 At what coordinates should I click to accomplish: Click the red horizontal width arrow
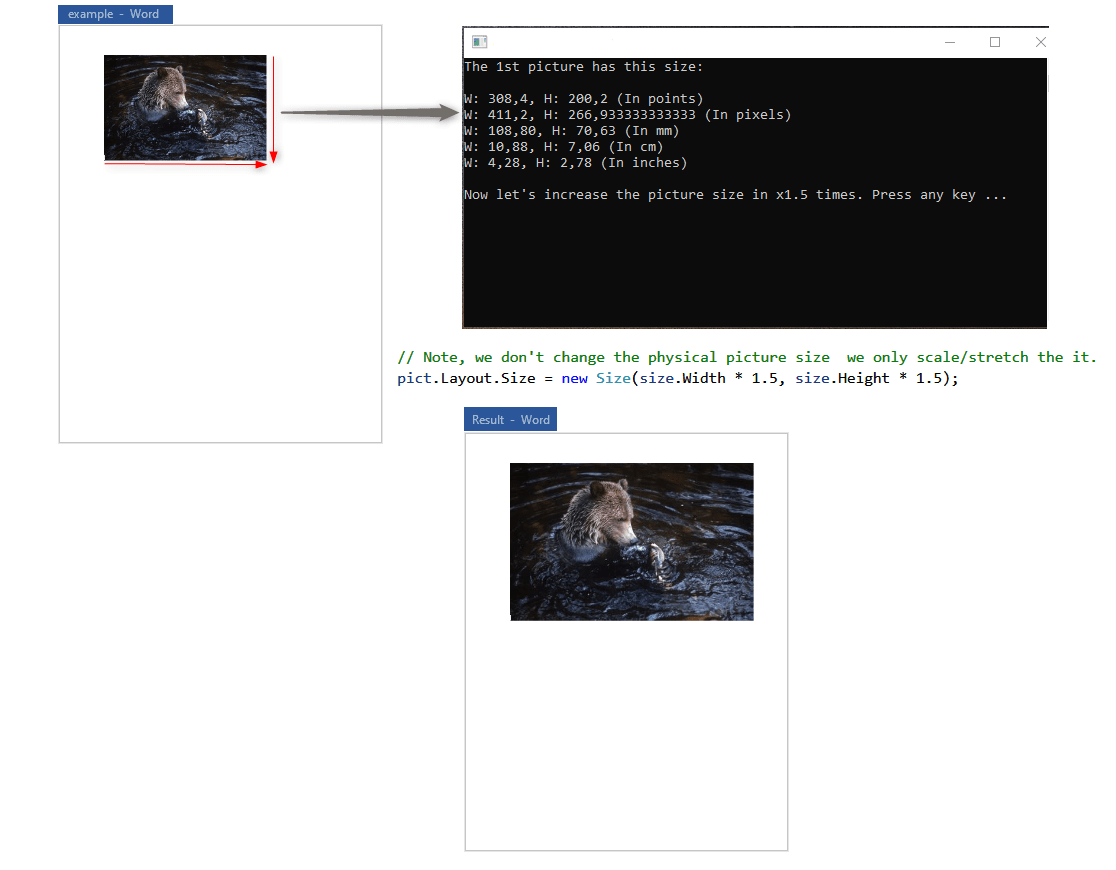[186, 164]
